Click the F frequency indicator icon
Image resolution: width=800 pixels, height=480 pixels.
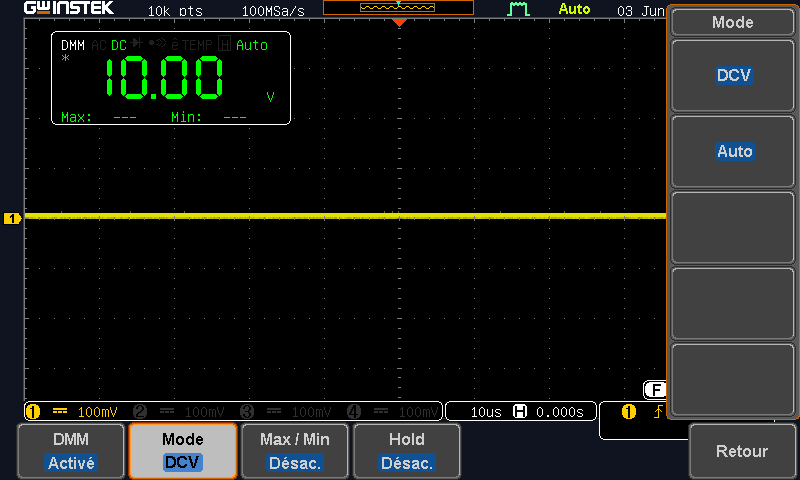coord(655,390)
